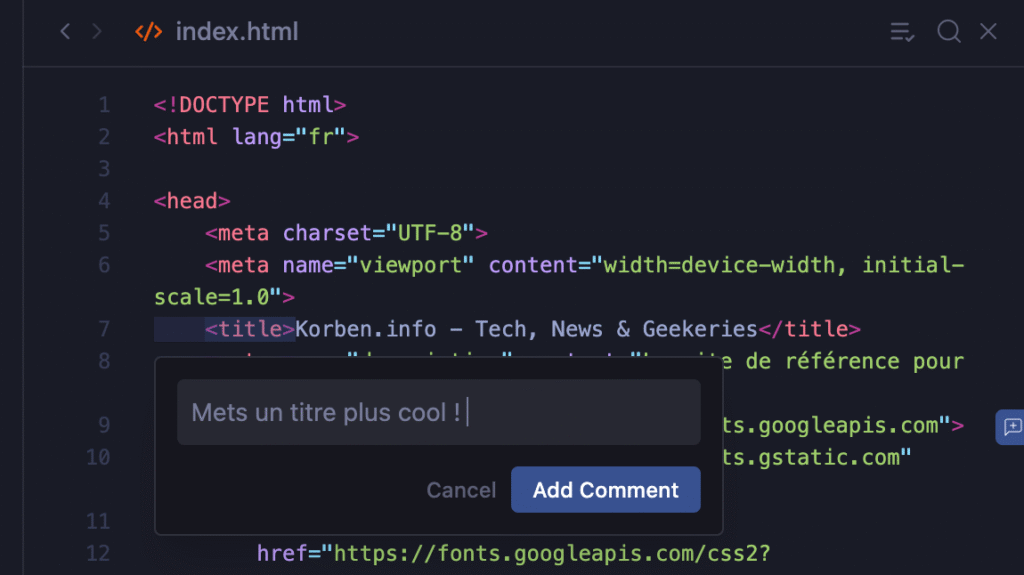This screenshot has width=1024, height=575.
Task: Click line number 1 in the gutter
Action: [104, 105]
